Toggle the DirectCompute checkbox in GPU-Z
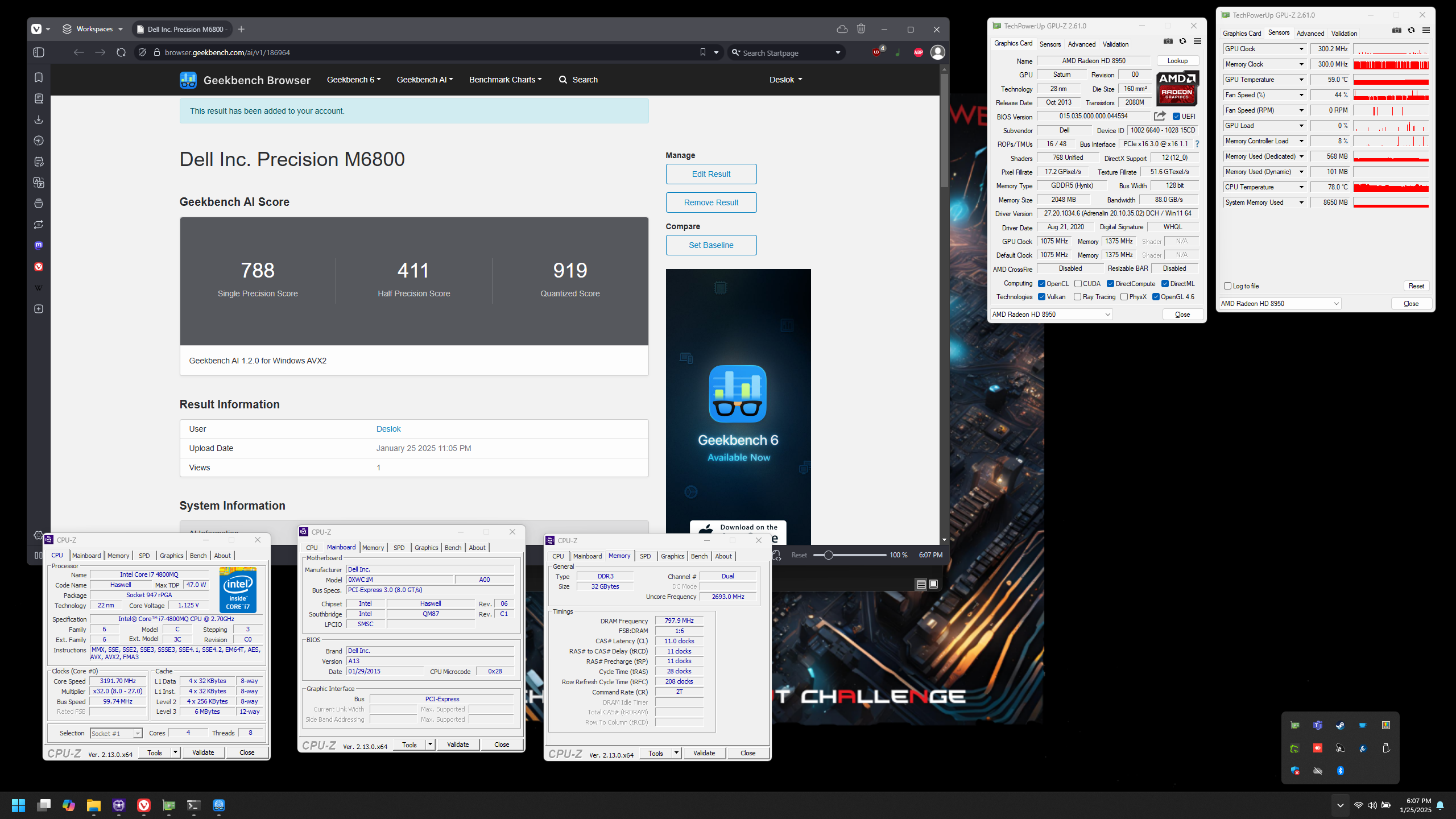This screenshot has height=819, width=1456. 1110,284
